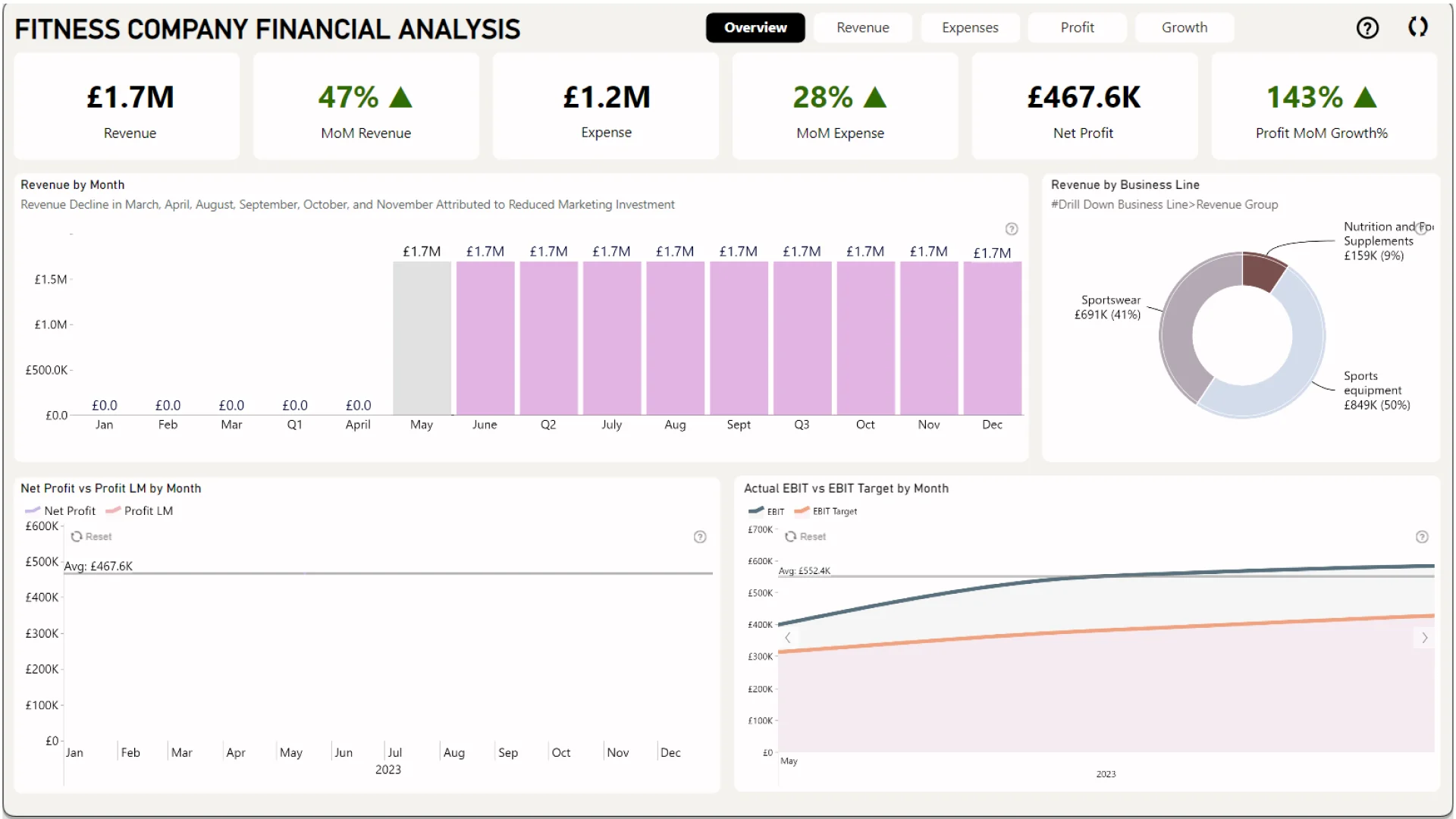Click the Avg: £552.4K line label
Viewport: 1456px width, 819px height.
coord(805,571)
